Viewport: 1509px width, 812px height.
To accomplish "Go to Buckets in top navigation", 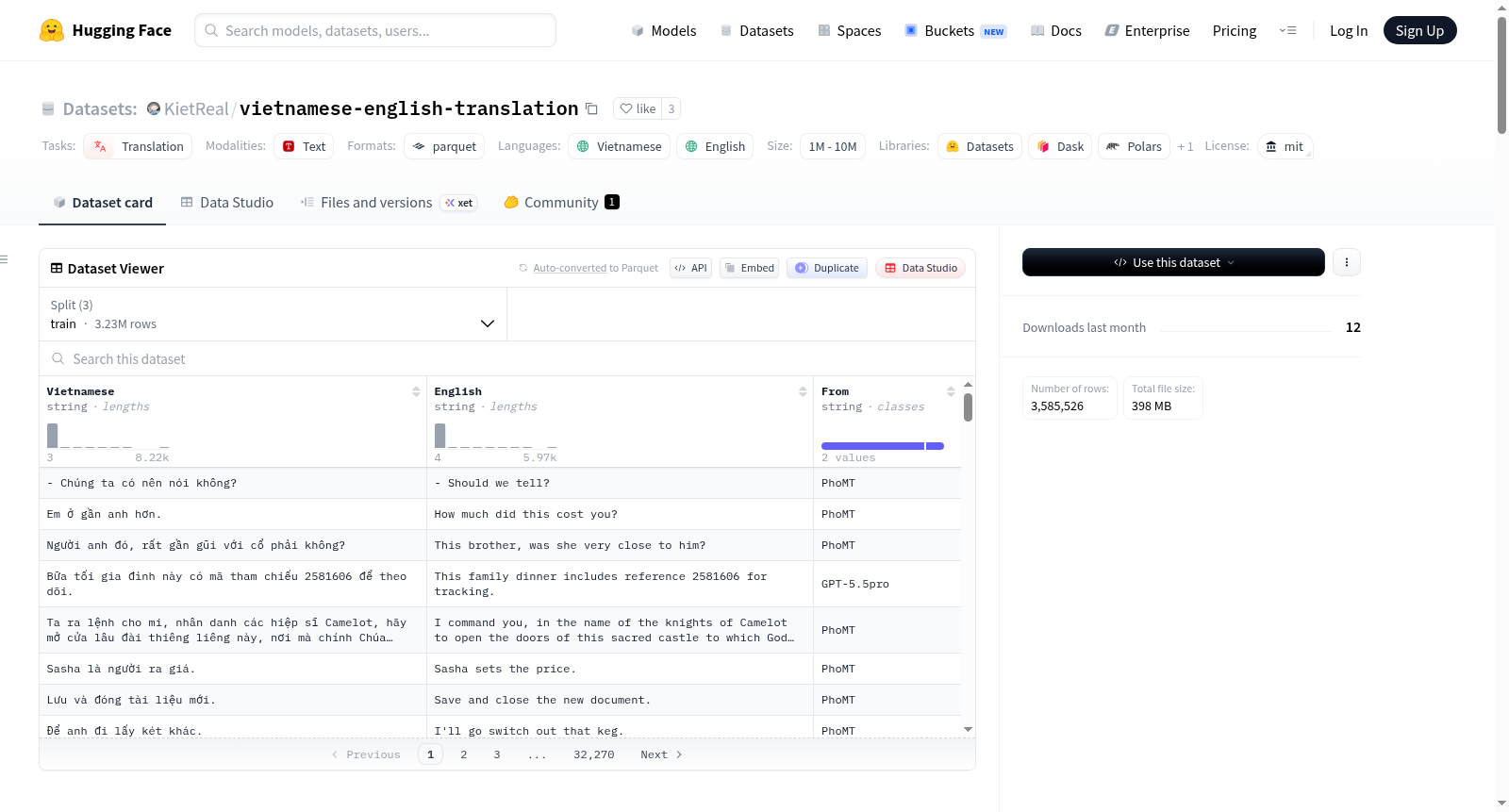I will point(955,30).
